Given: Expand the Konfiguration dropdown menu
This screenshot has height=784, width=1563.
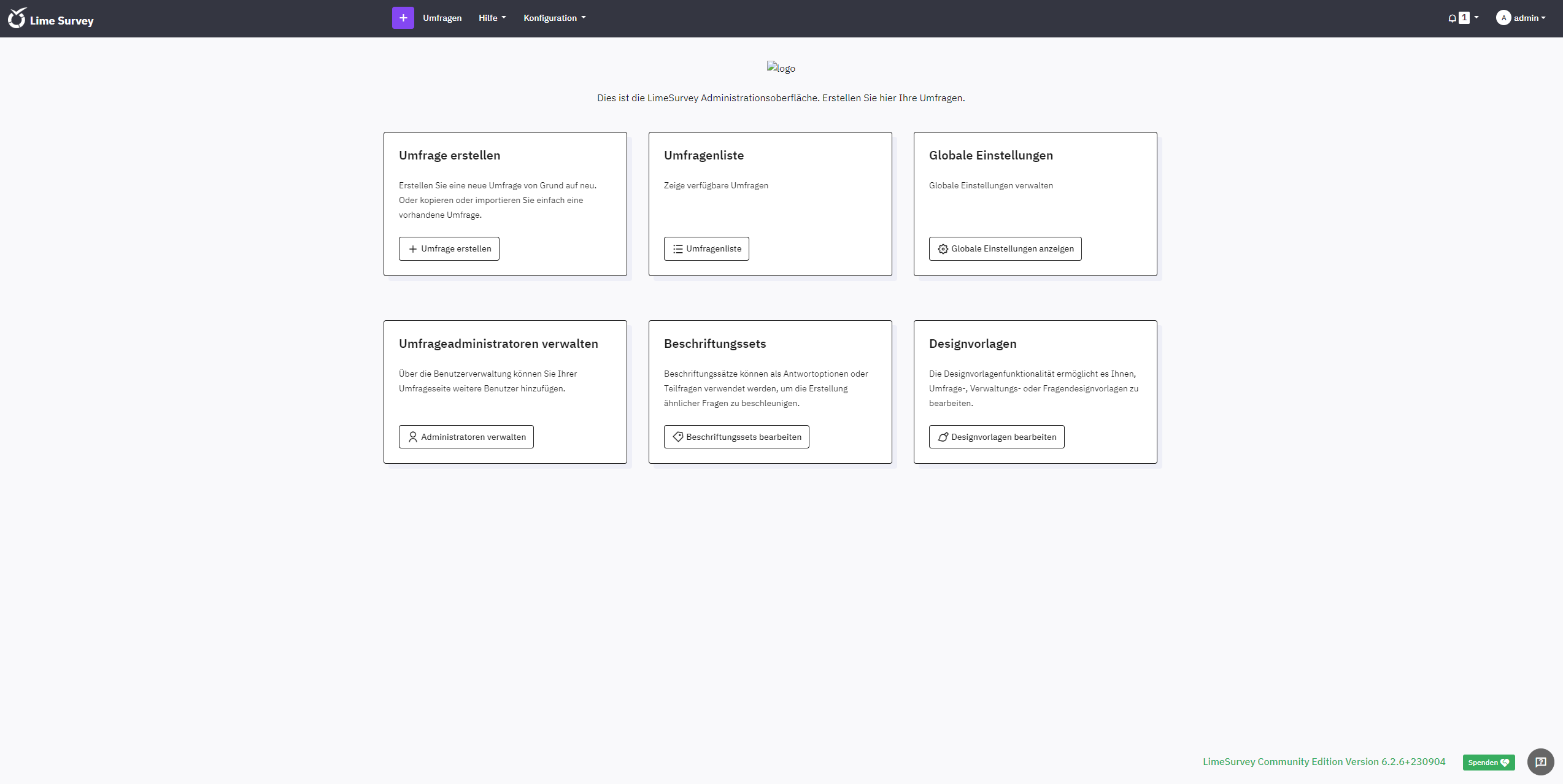Looking at the screenshot, I should tap(553, 18).
